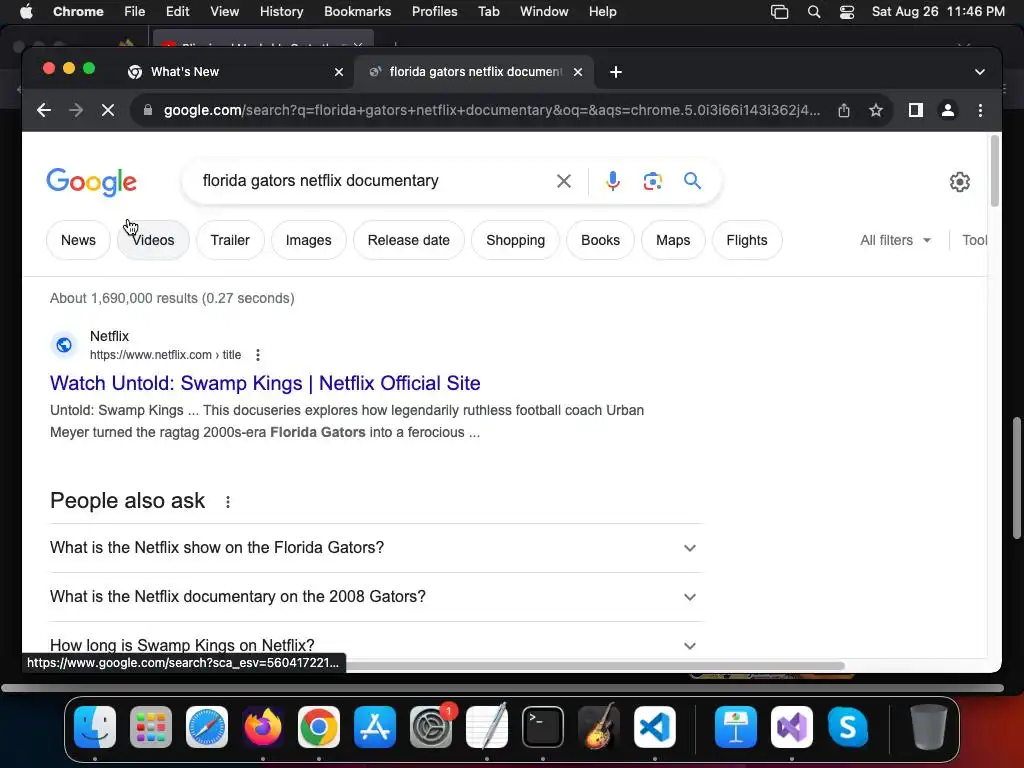This screenshot has width=1024, height=768.
Task: Open Control Center in the menu bar
Action: click(846, 12)
